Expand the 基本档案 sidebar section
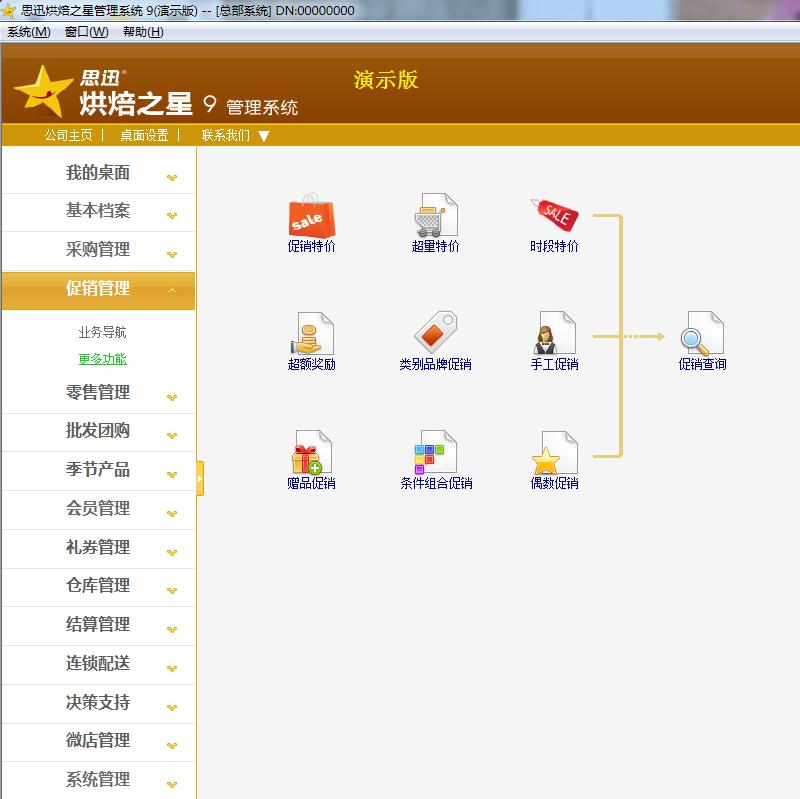This screenshot has height=799, width=800. [98, 211]
